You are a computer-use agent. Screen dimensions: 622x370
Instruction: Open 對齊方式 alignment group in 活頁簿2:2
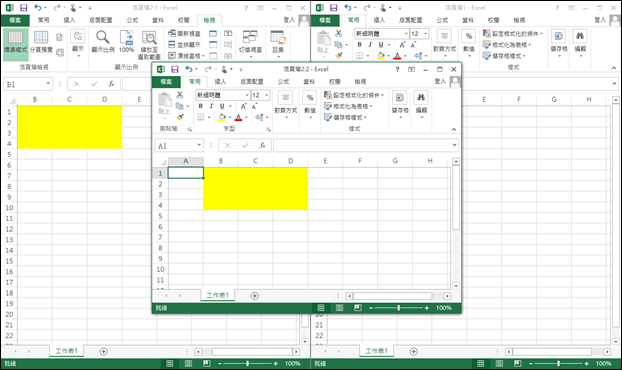point(286,105)
